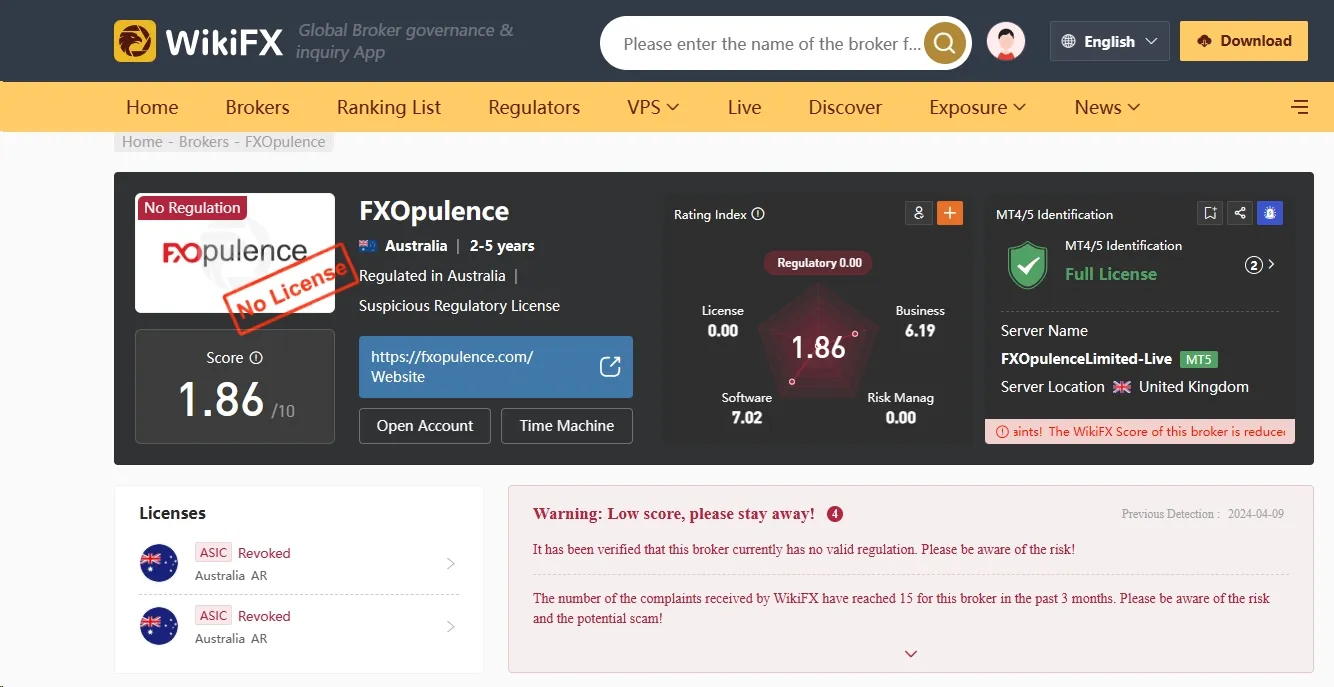The width and height of the screenshot is (1334, 687).
Task: Click the bookmark icon in MT4/5 panel
Action: [x=1210, y=213]
